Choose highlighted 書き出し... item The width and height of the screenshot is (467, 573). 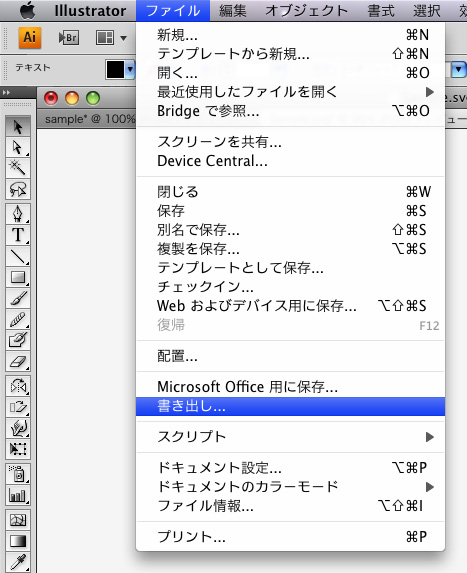pyautogui.click(x=291, y=406)
